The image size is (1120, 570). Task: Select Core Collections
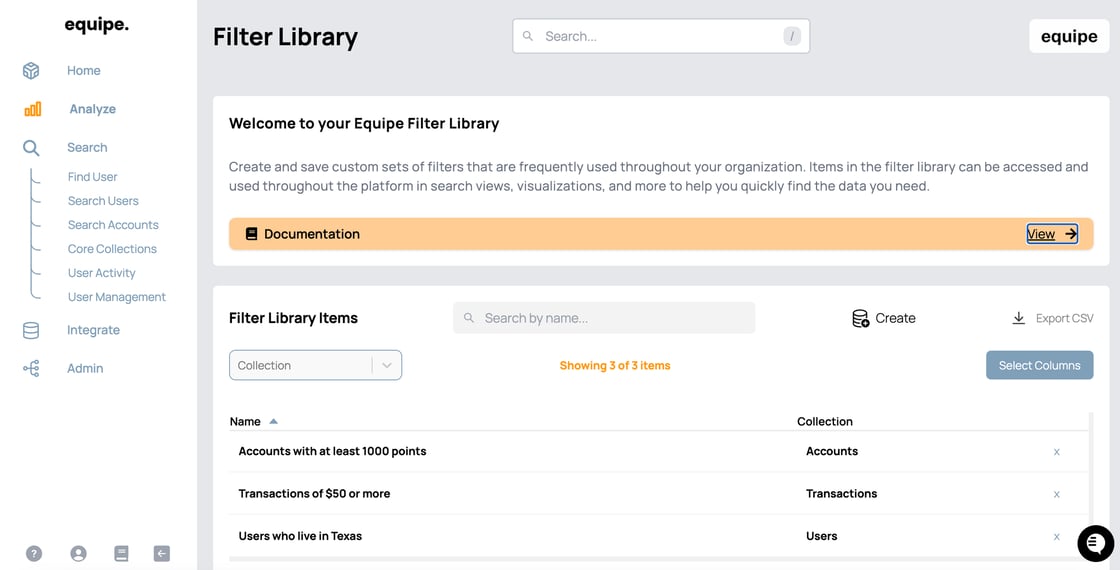pyautogui.click(x=112, y=249)
